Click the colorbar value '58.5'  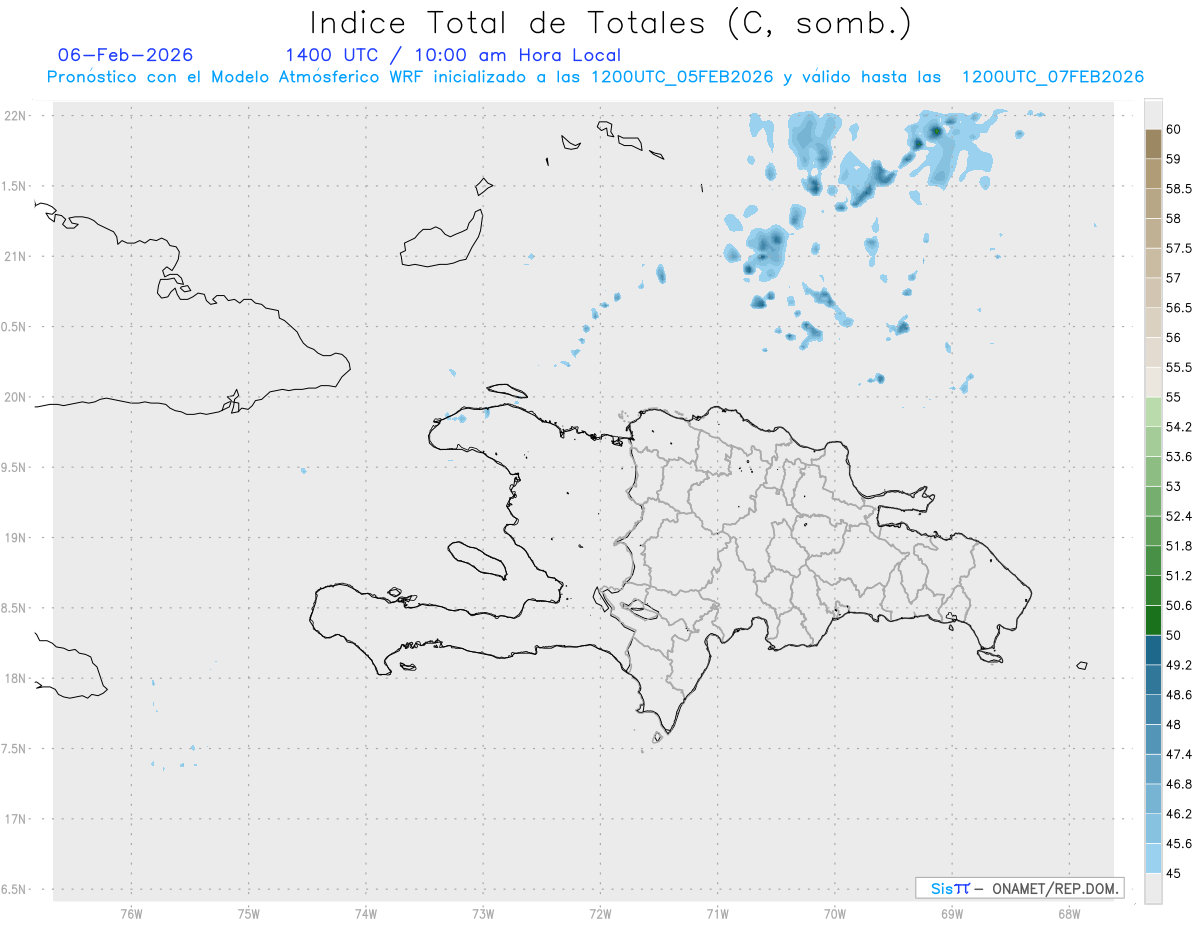(1179, 189)
